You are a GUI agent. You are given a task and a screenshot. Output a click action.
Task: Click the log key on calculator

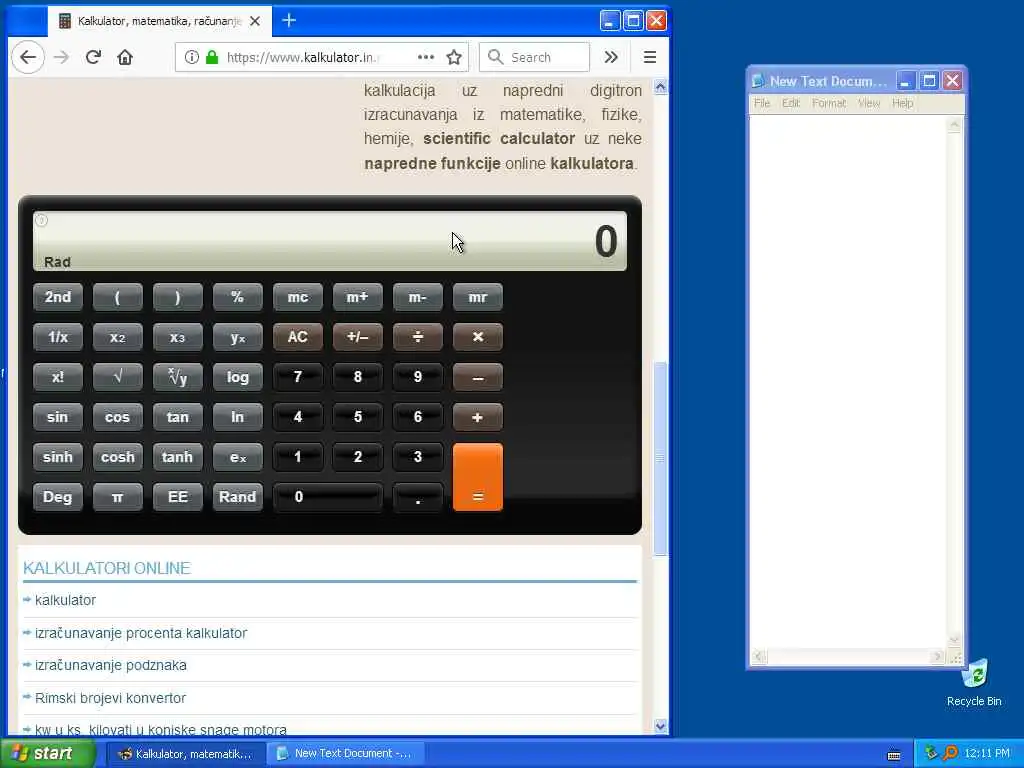[x=238, y=377]
